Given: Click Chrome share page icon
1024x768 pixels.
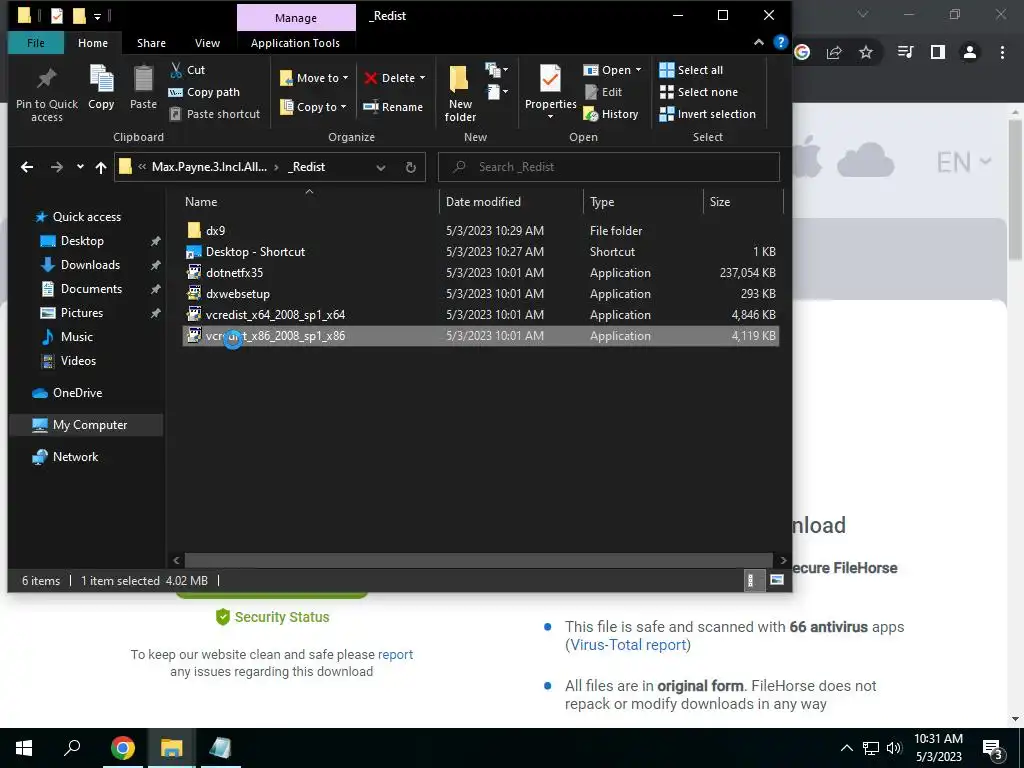Looking at the screenshot, I should pos(834,52).
